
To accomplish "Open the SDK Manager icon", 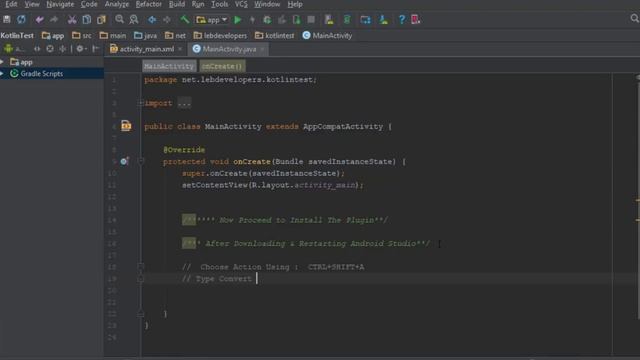I will click(384, 19).
